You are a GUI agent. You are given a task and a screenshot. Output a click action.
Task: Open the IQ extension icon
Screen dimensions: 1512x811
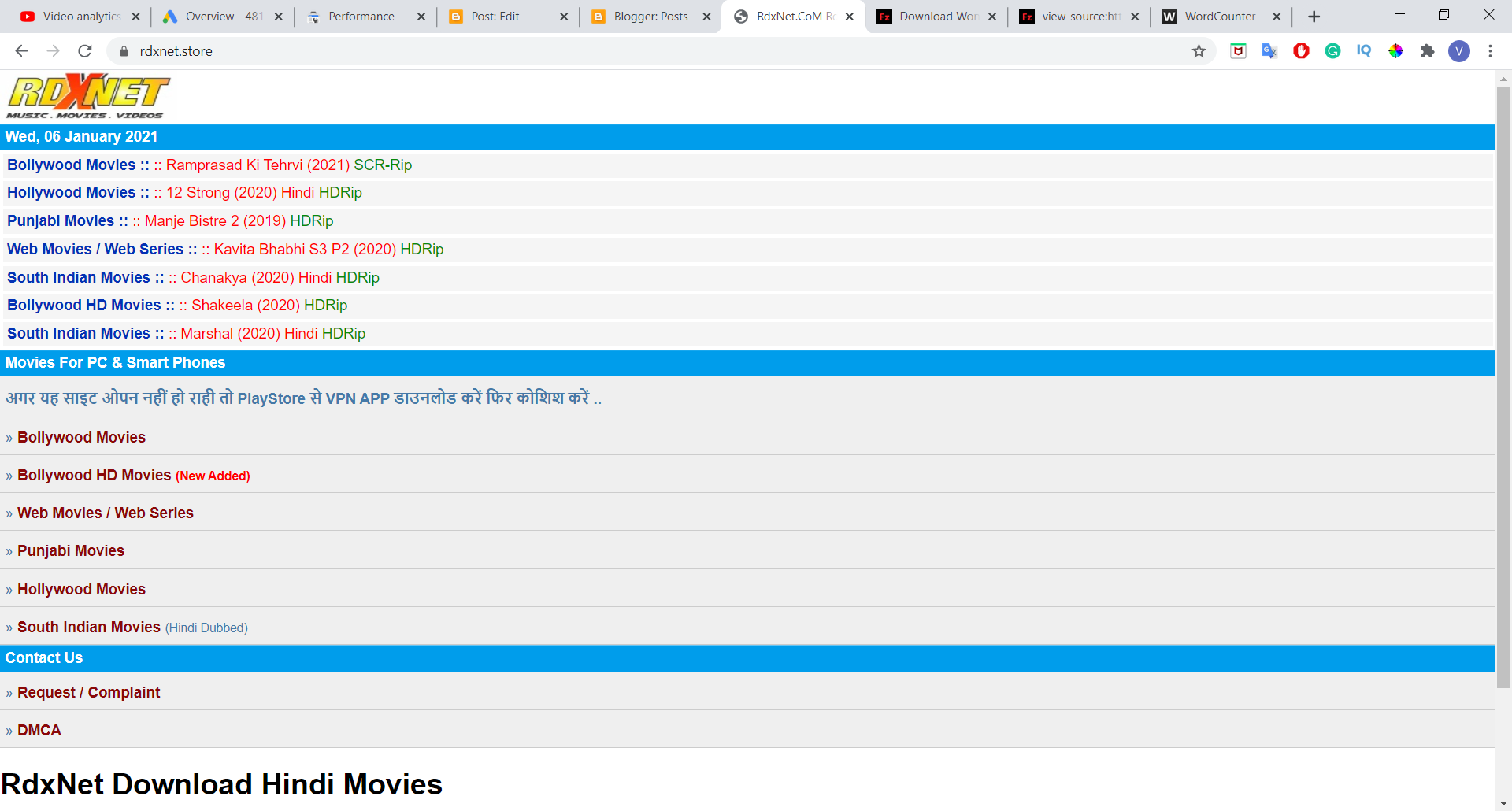[1364, 51]
